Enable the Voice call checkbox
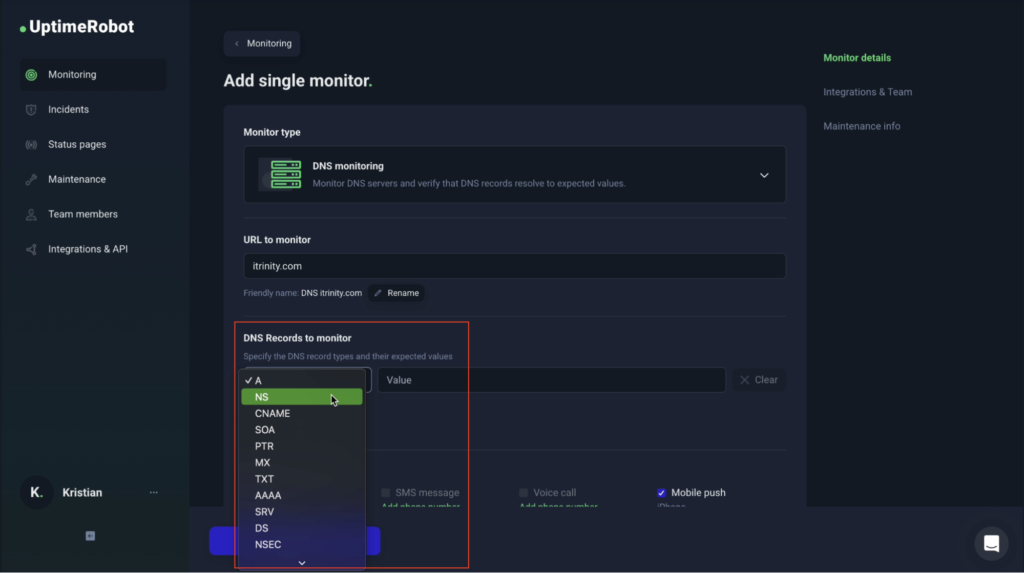Screen dimensions: 1024x573 click(x=523, y=493)
